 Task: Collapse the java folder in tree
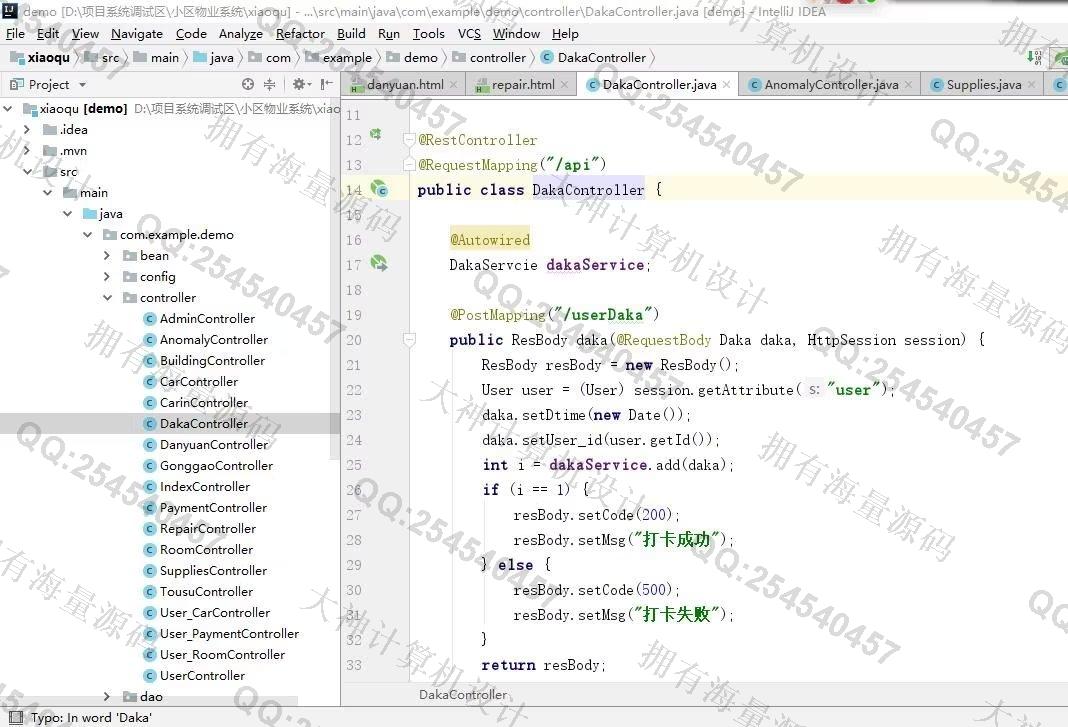pyautogui.click(x=67, y=214)
